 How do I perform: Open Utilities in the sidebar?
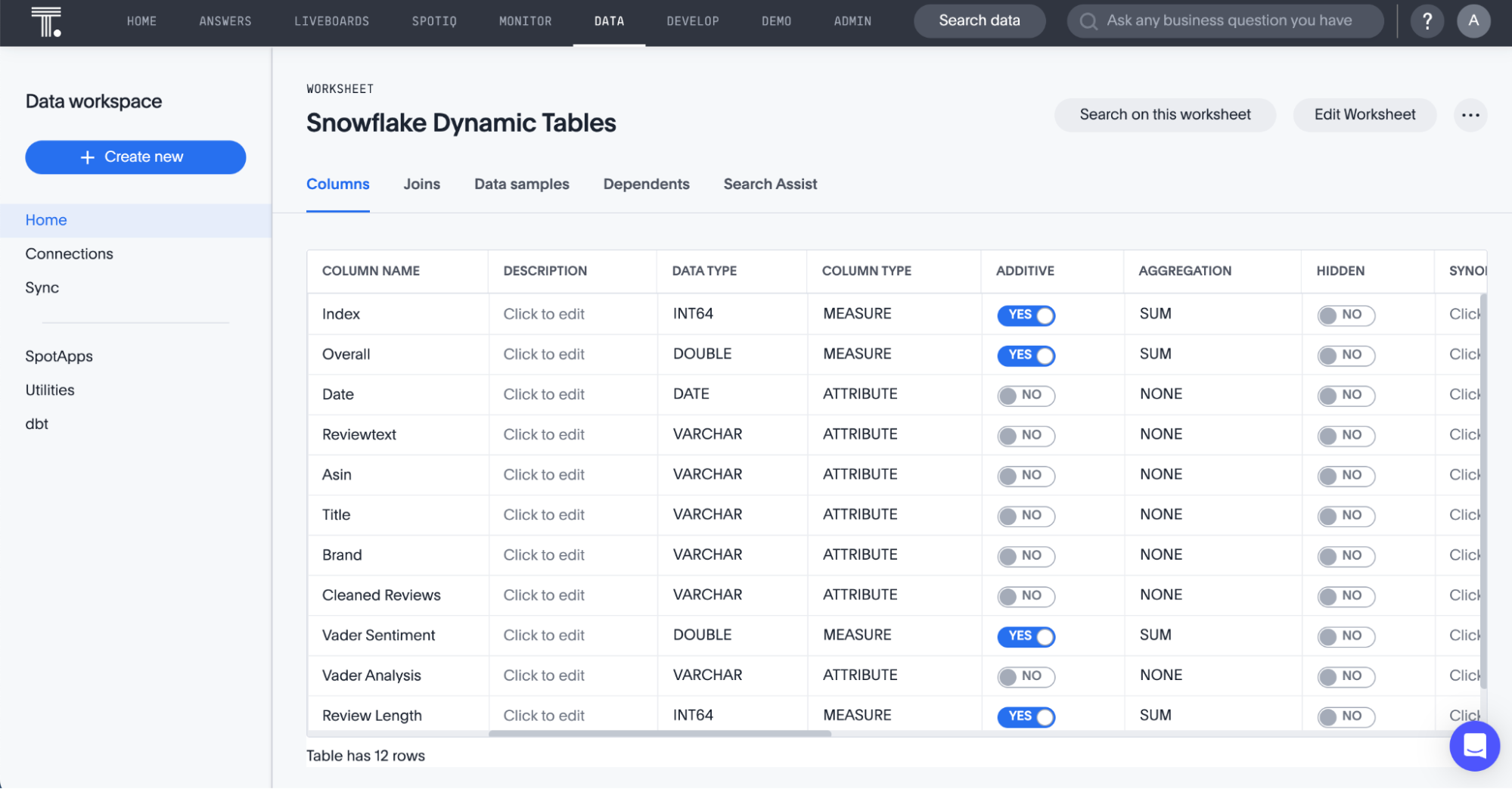pyautogui.click(x=49, y=390)
